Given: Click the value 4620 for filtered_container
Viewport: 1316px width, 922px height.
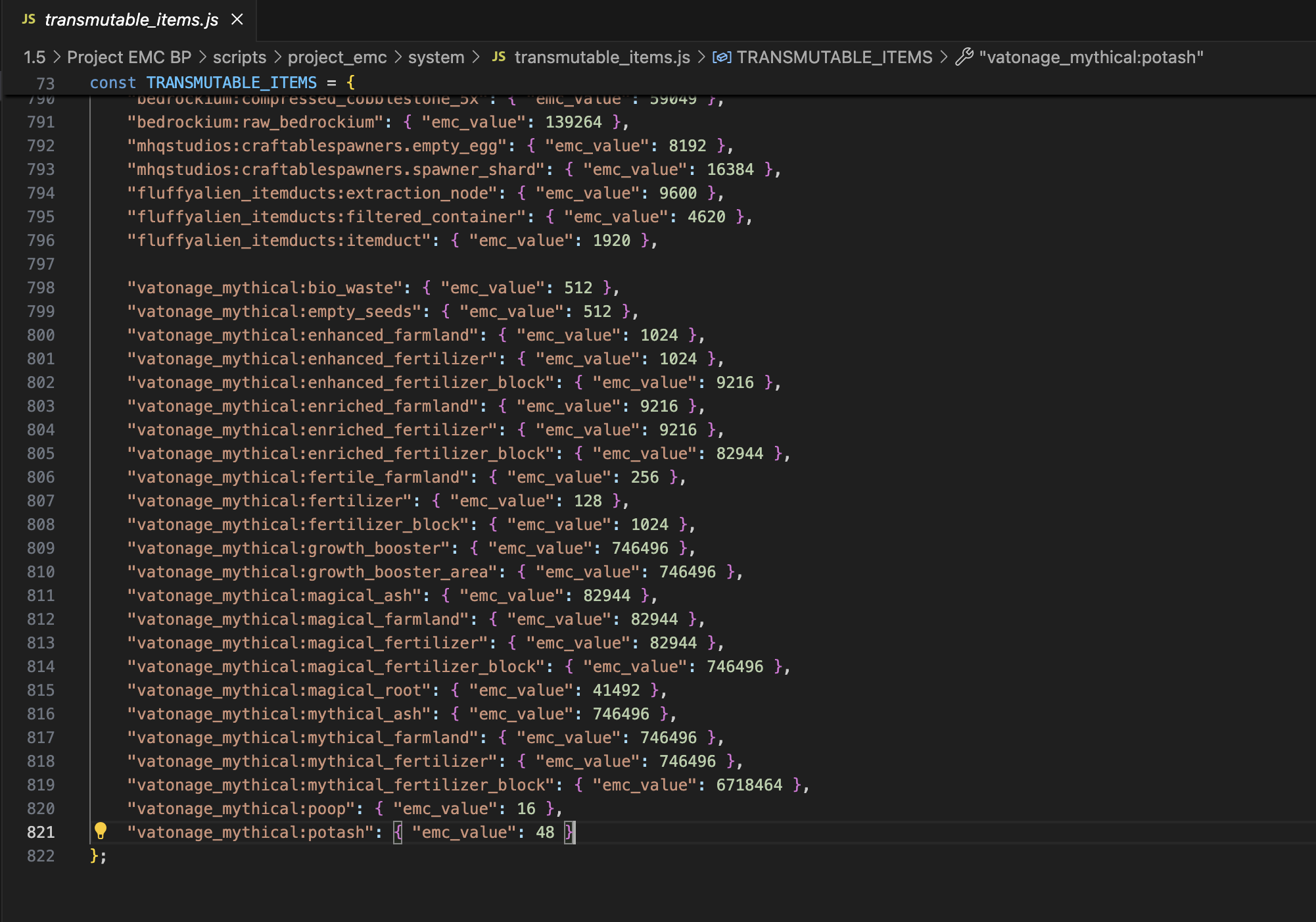Looking at the screenshot, I should 707,216.
